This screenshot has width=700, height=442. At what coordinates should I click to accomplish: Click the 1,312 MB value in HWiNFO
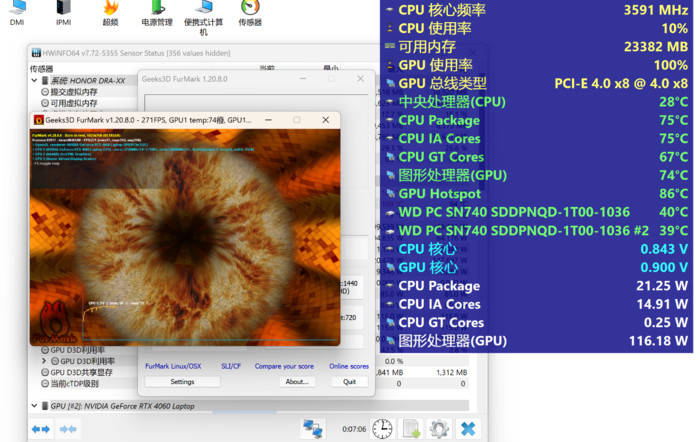click(x=452, y=372)
